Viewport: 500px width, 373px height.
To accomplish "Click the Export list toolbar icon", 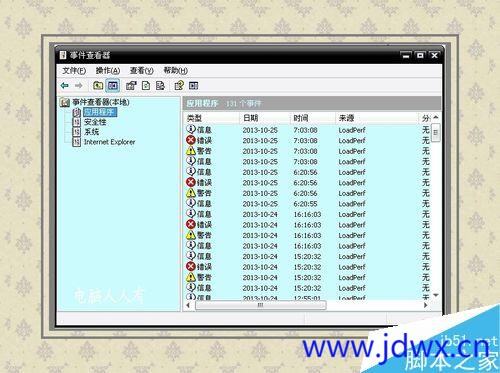I will [x=160, y=86].
